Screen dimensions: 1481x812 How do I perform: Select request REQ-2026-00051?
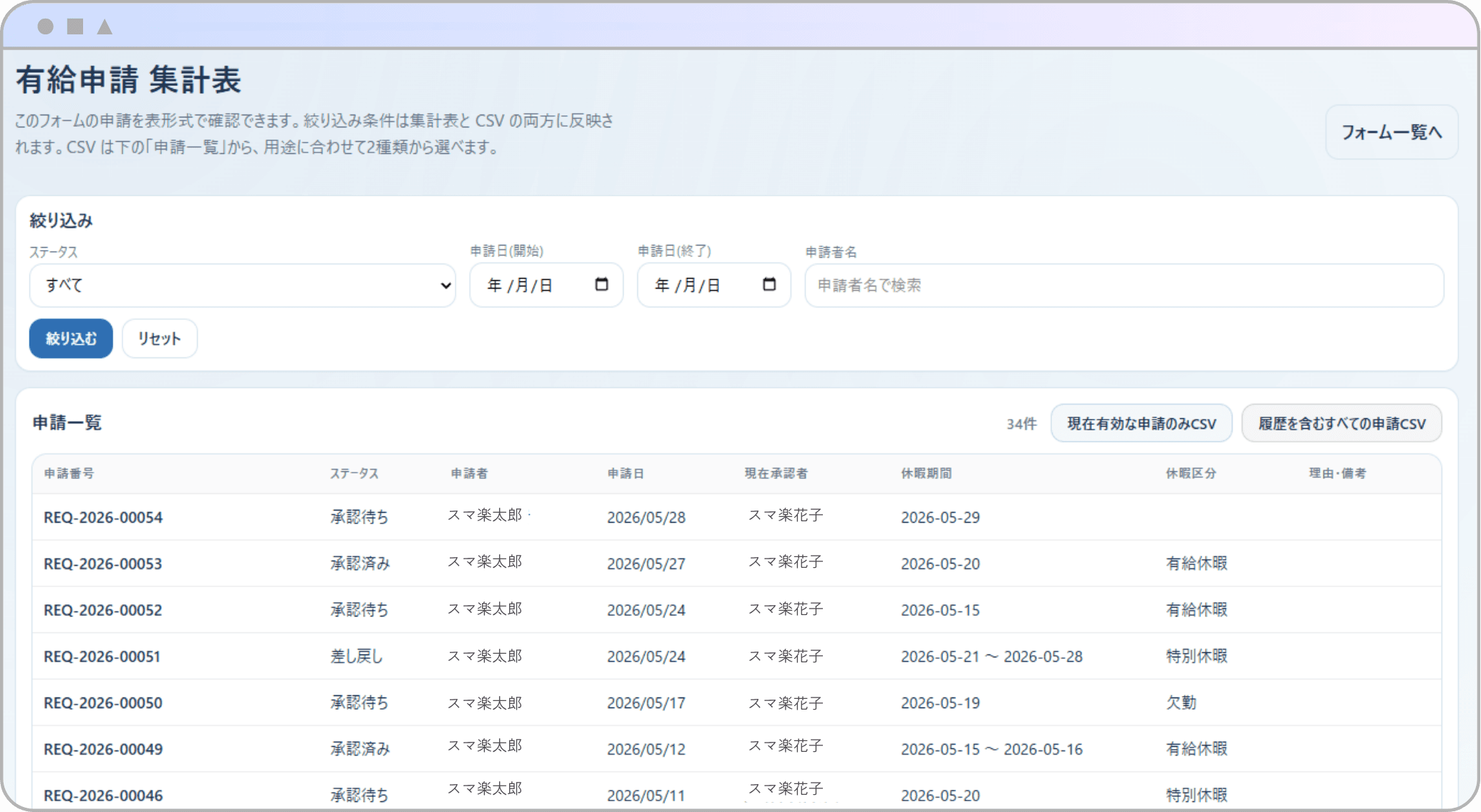102,656
